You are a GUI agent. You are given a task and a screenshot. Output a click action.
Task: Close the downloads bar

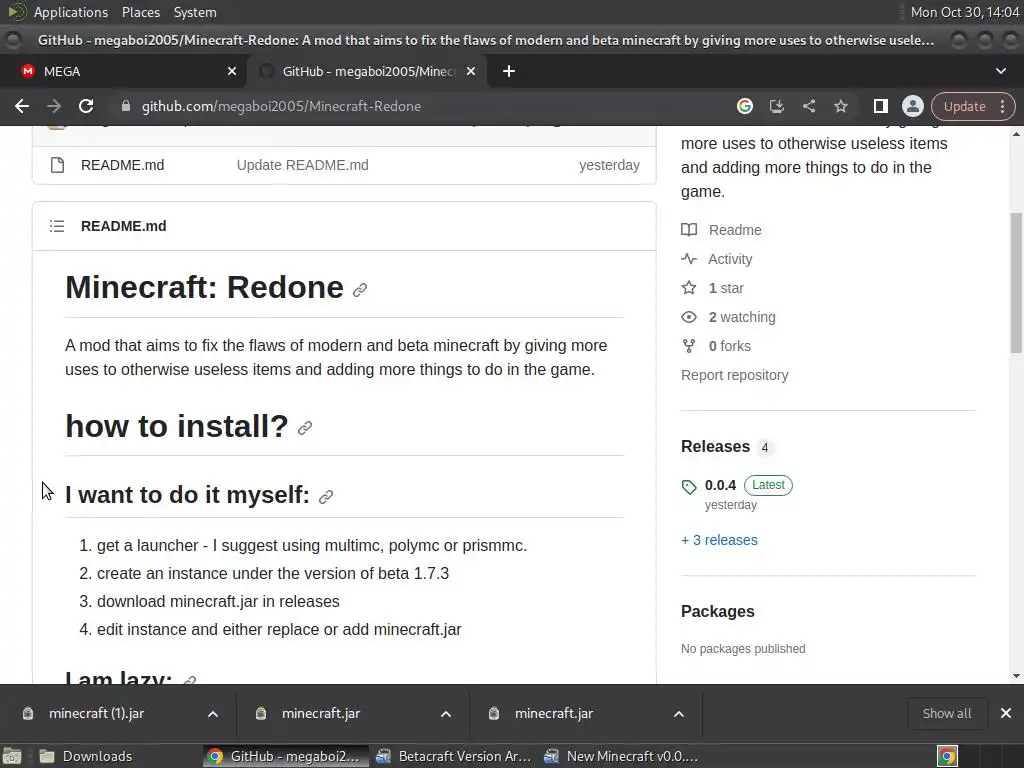[1006, 714]
